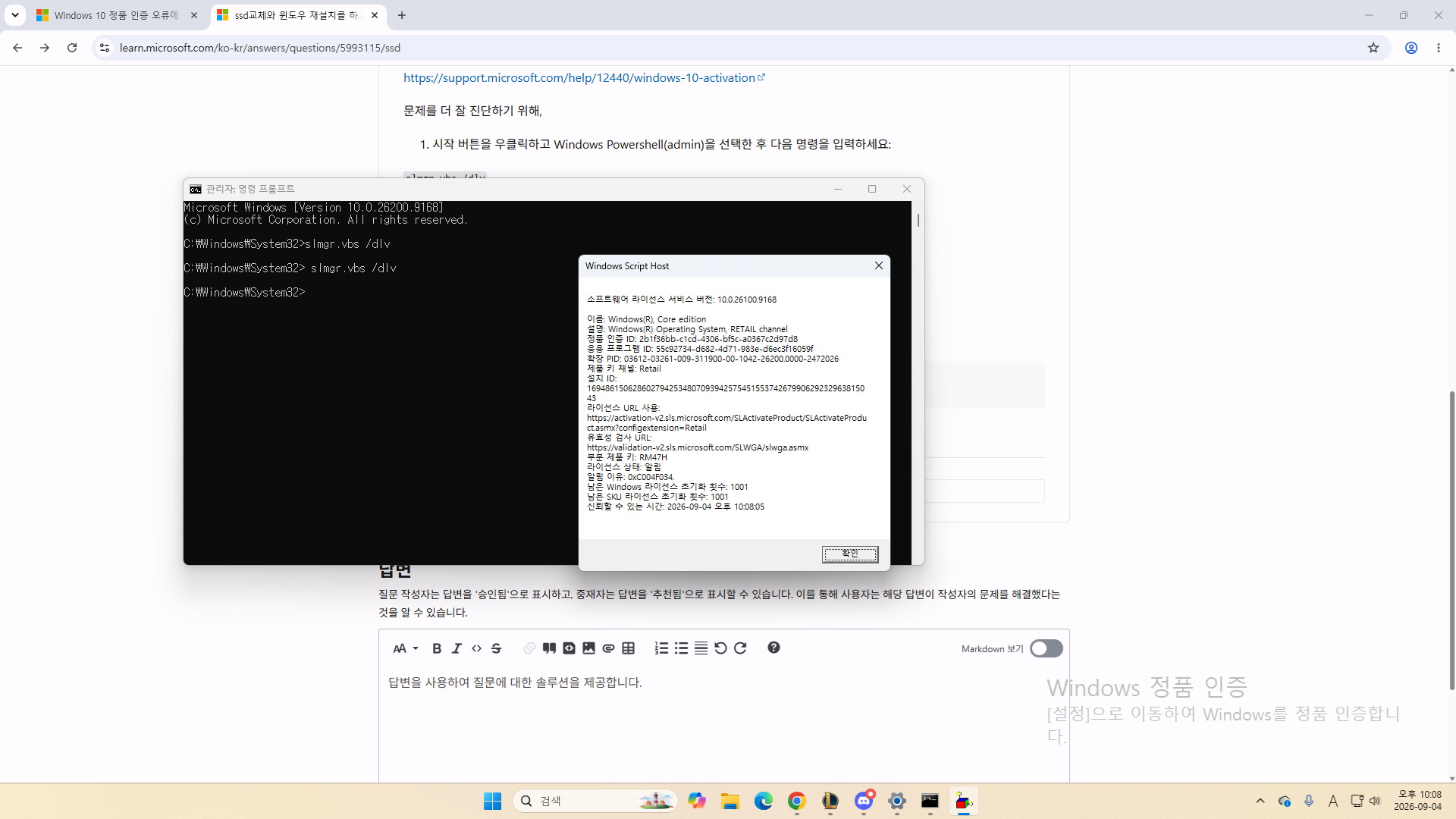Open Chrome tab search dropdown arrow
The image size is (1456, 819).
tap(15, 15)
